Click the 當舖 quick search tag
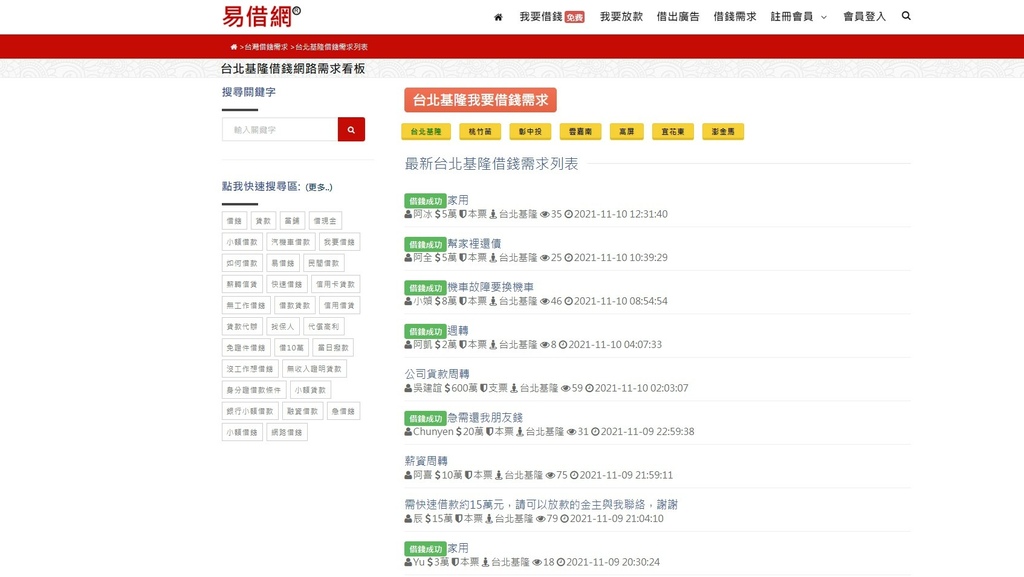Viewport: 1024px width, 577px height. [x=292, y=221]
